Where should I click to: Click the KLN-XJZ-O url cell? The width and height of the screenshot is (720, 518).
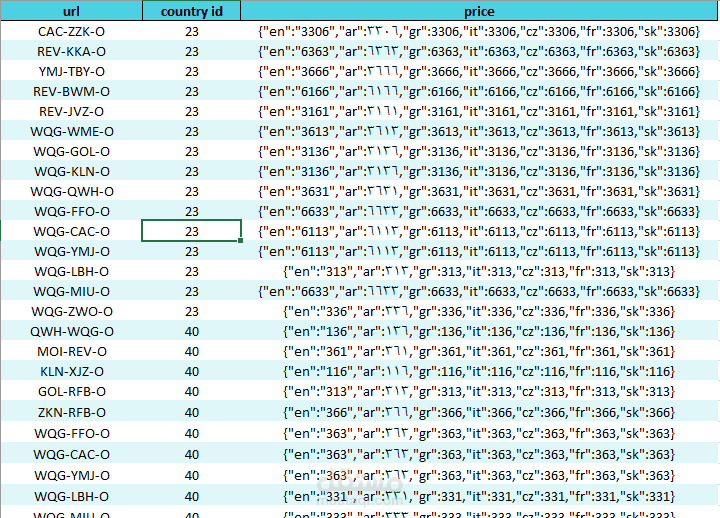(x=71, y=372)
